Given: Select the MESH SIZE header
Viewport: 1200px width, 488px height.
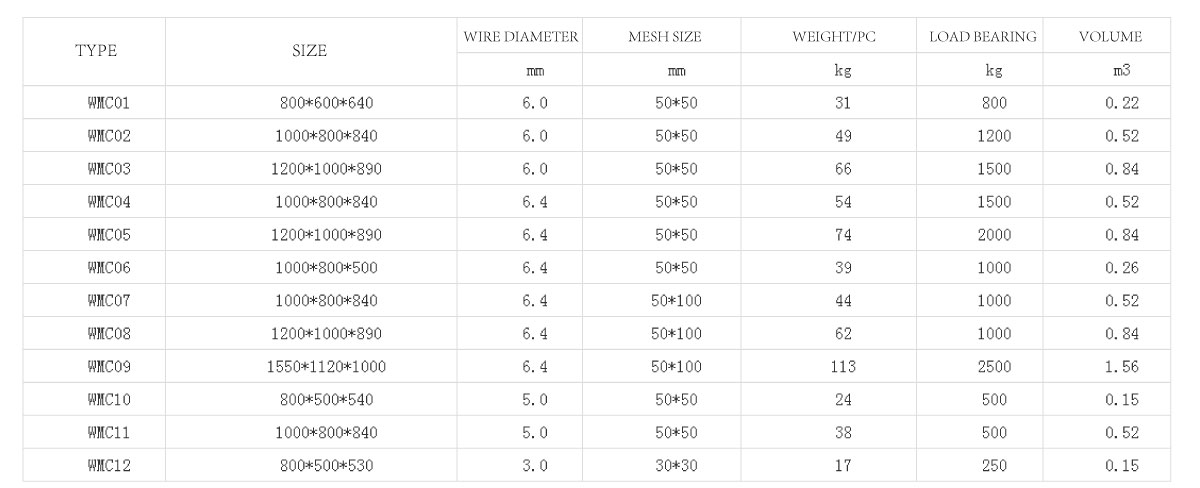Looking at the screenshot, I should (x=665, y=37).
